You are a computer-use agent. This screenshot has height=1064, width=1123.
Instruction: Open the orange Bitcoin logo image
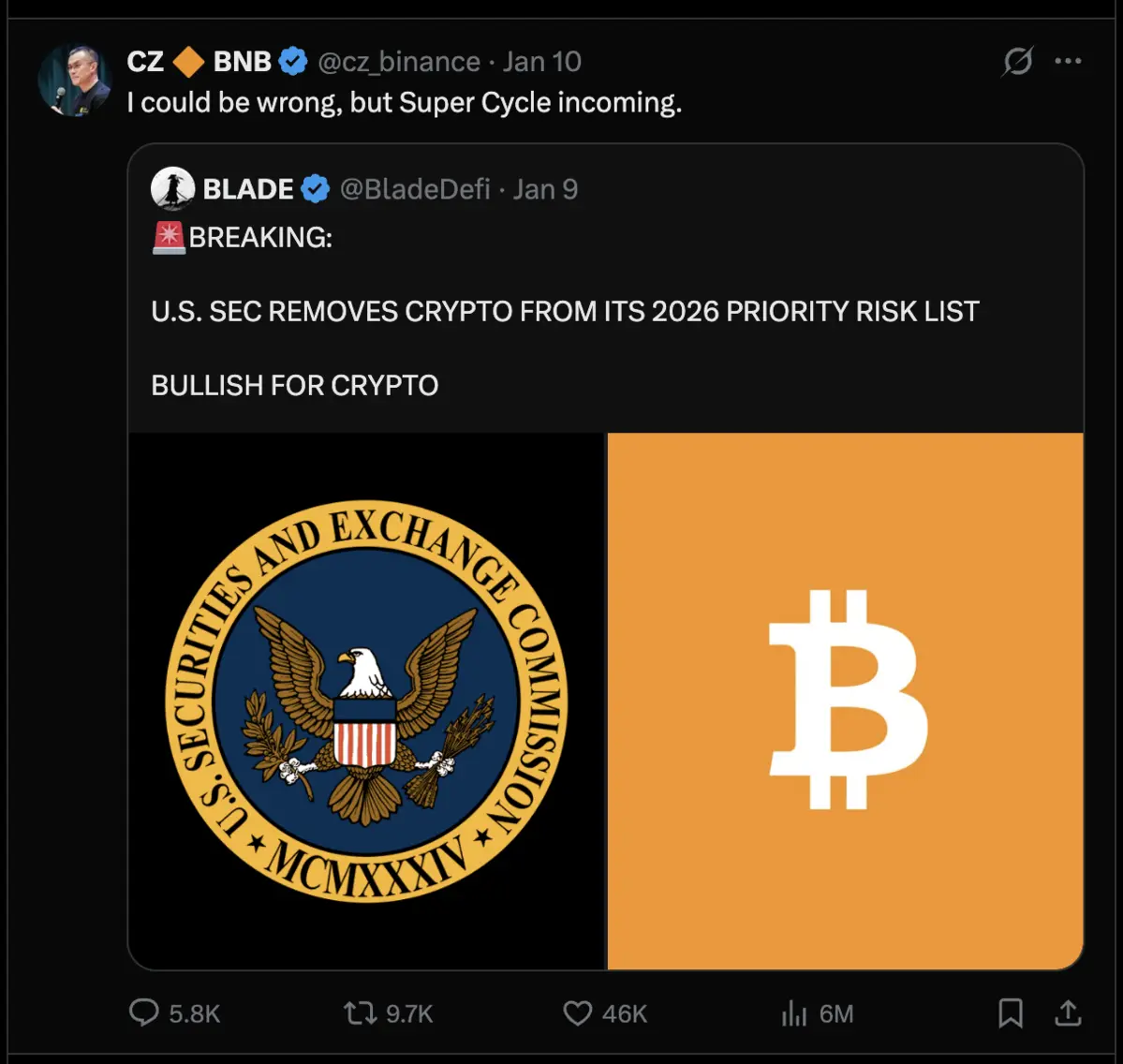pyautogui.click(x=846, y=701)
